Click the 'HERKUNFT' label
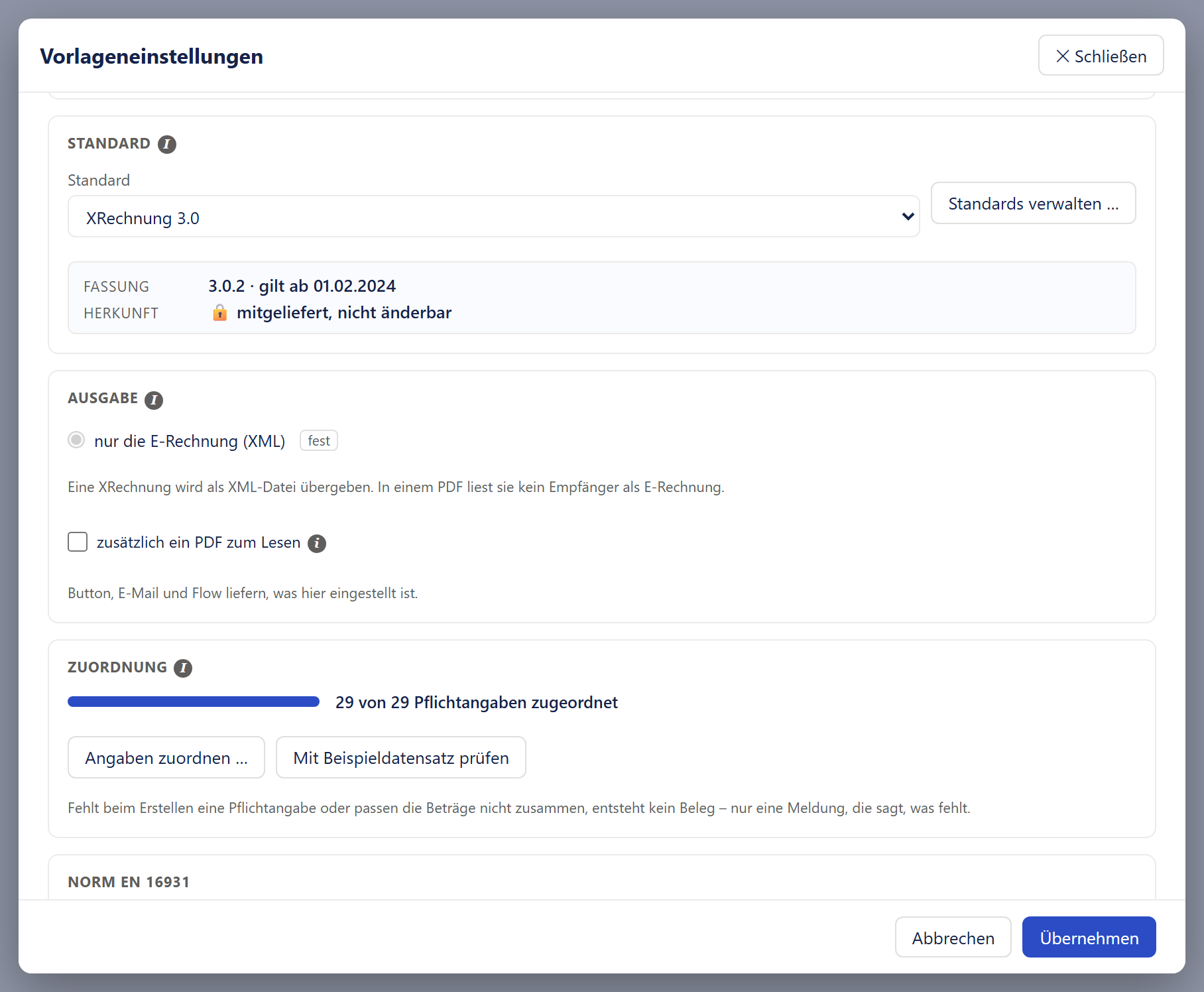This screenshot has height=992, width=1204. 121,313
